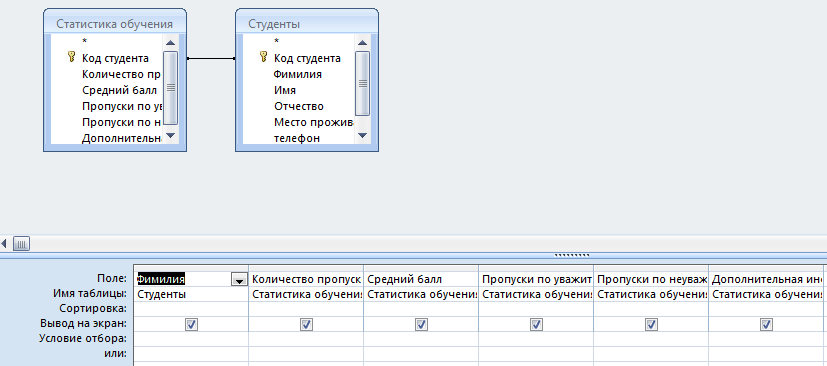The height and width of the screenshot is (366, 827).
Task: Select Фимилия field in Студенты table
Action: (297, 74)
